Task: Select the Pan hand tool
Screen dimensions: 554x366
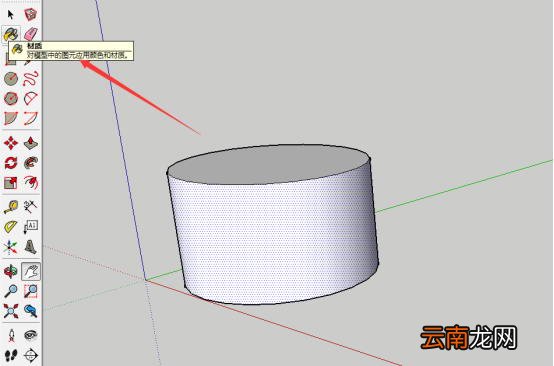Action: tap(31, 271)
